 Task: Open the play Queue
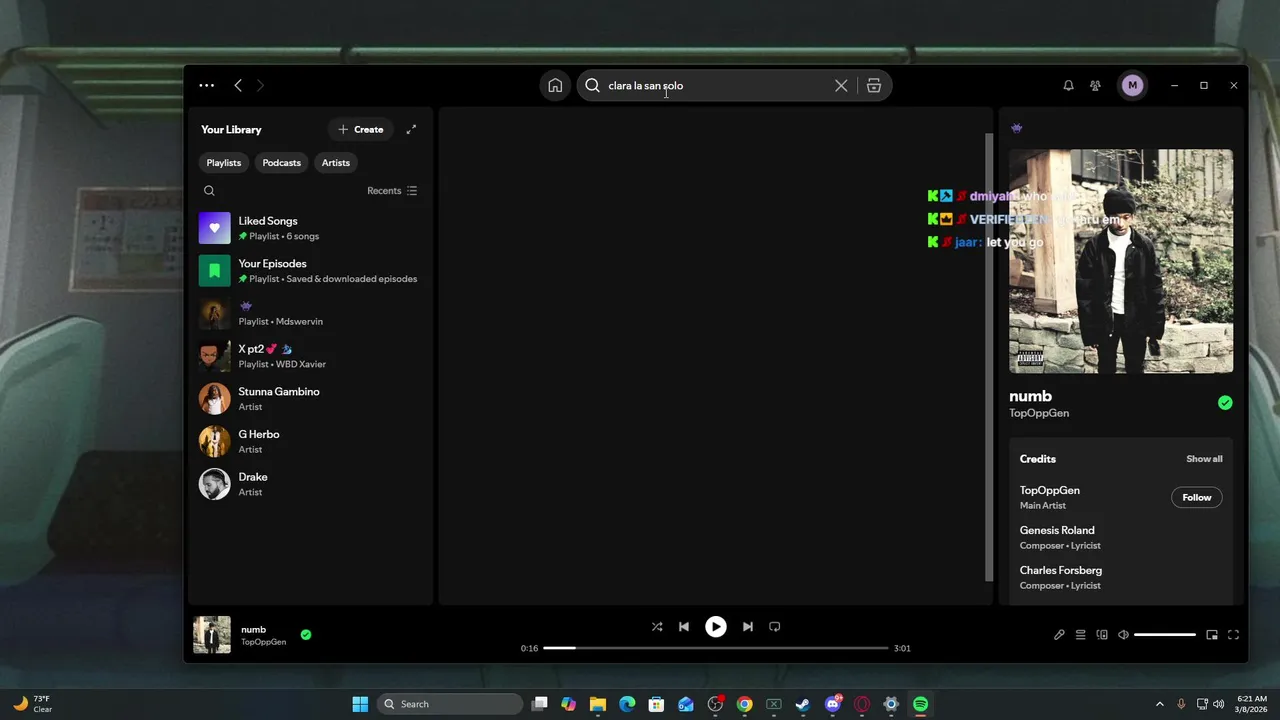[1081, 635]
